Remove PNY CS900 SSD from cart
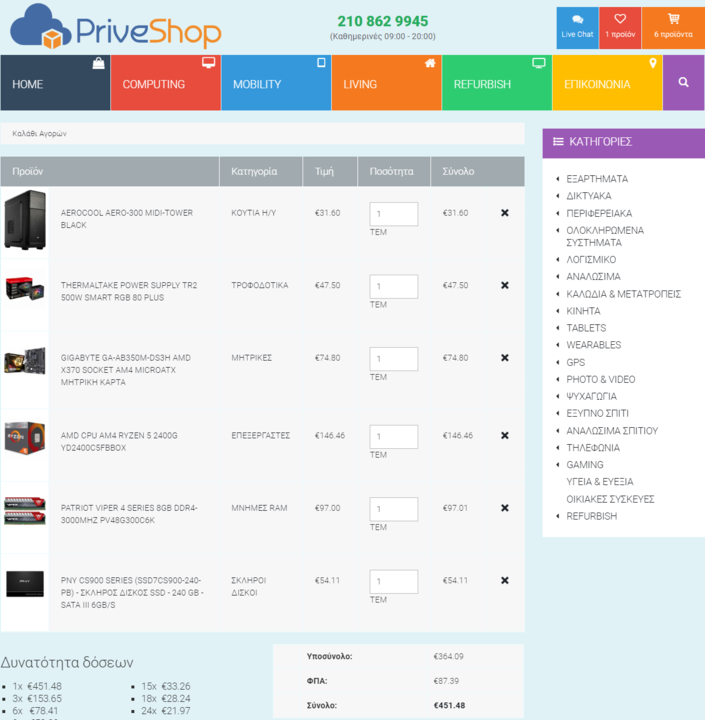Viewport: 705px width, 720px height. coord(505,580)
